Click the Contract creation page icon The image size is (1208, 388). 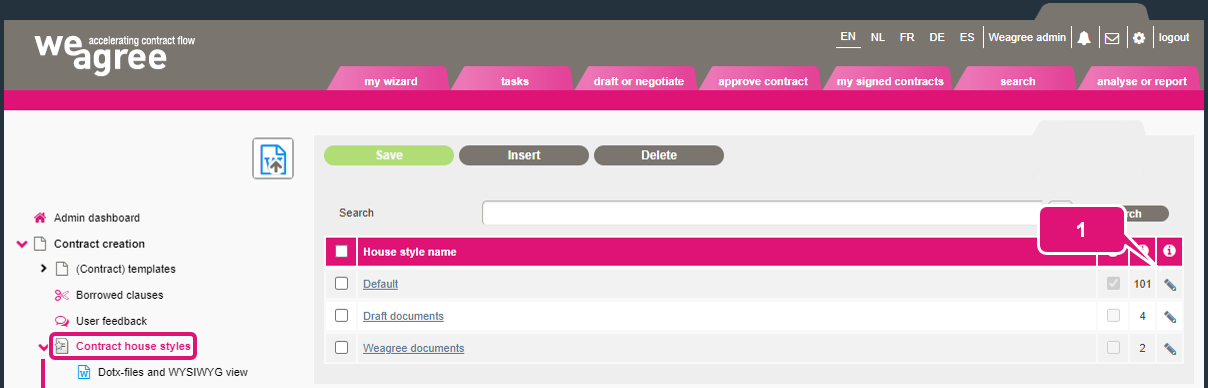[40, 243]
